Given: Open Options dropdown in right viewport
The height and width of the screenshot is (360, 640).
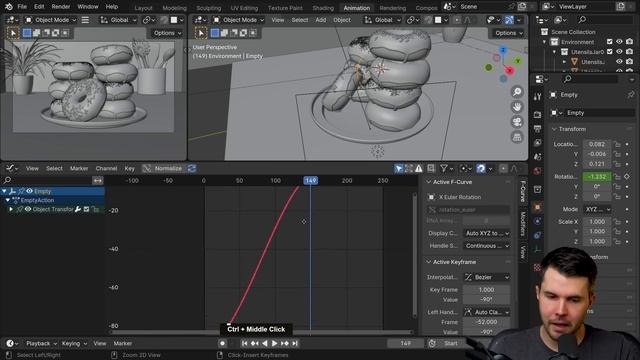Looking at the screenshot, I should click(x=509, y=33).
